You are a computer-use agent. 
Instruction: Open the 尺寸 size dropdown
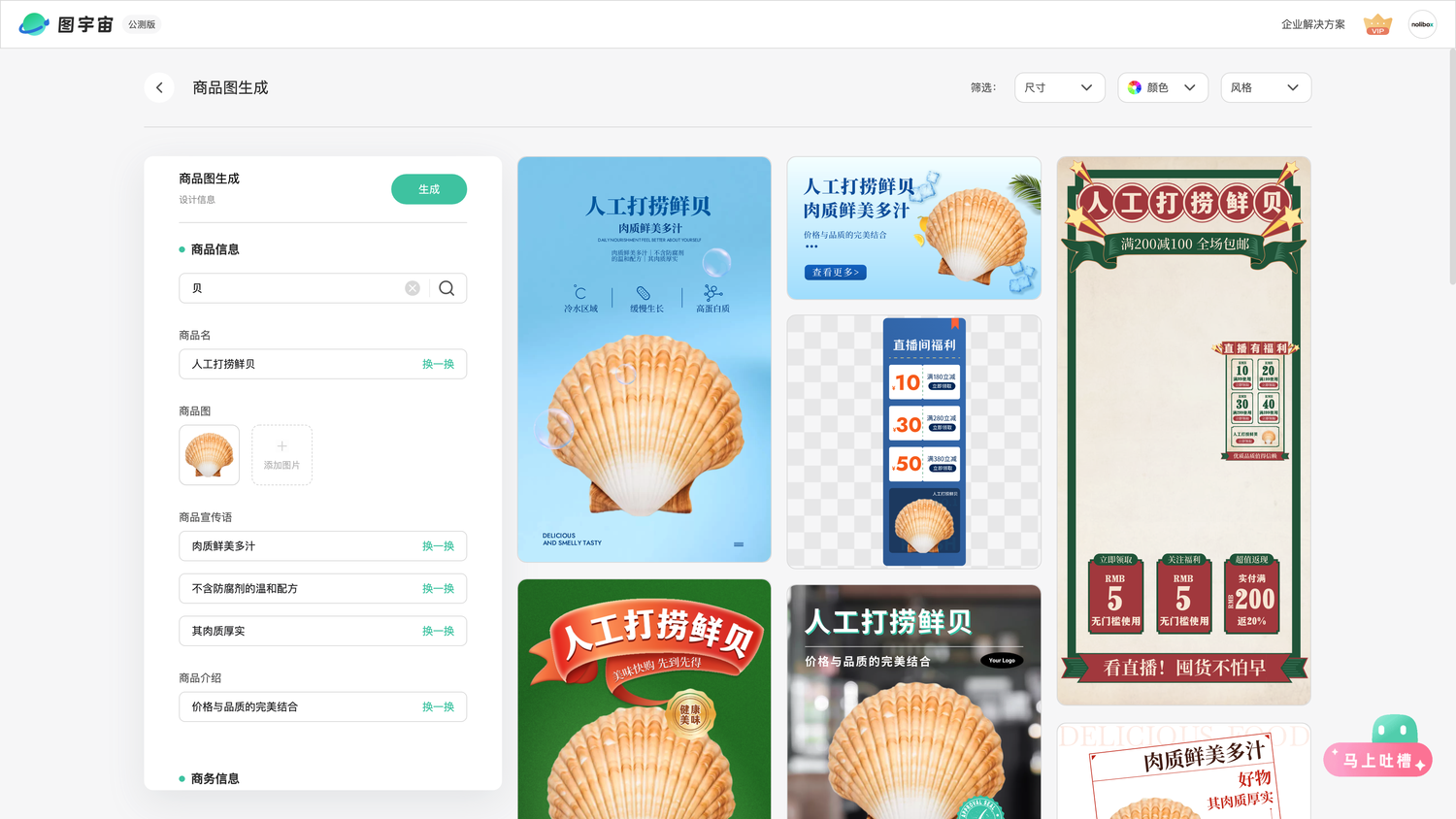tap(1059, 87)
